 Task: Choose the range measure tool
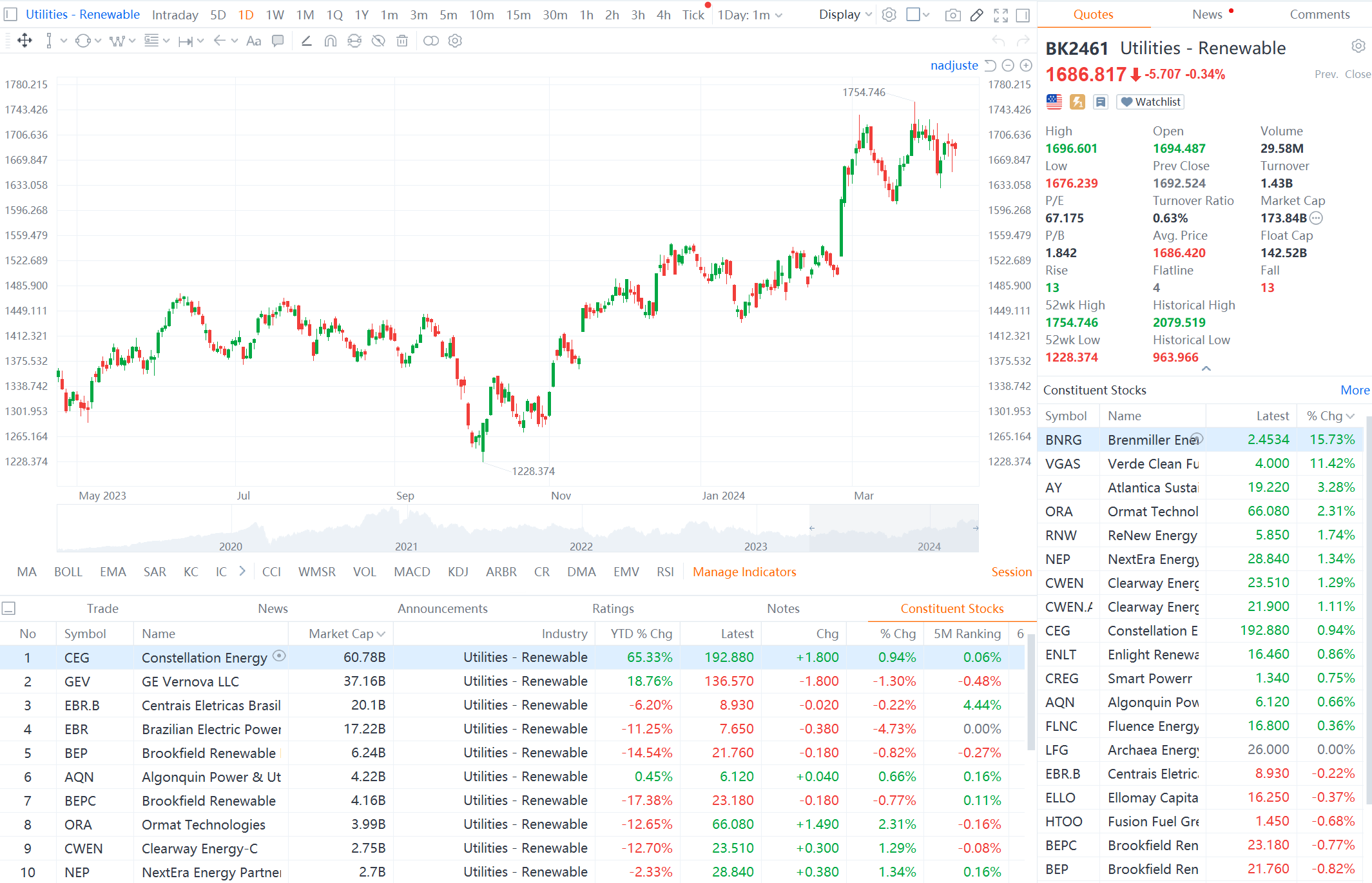tap(186, 41)
